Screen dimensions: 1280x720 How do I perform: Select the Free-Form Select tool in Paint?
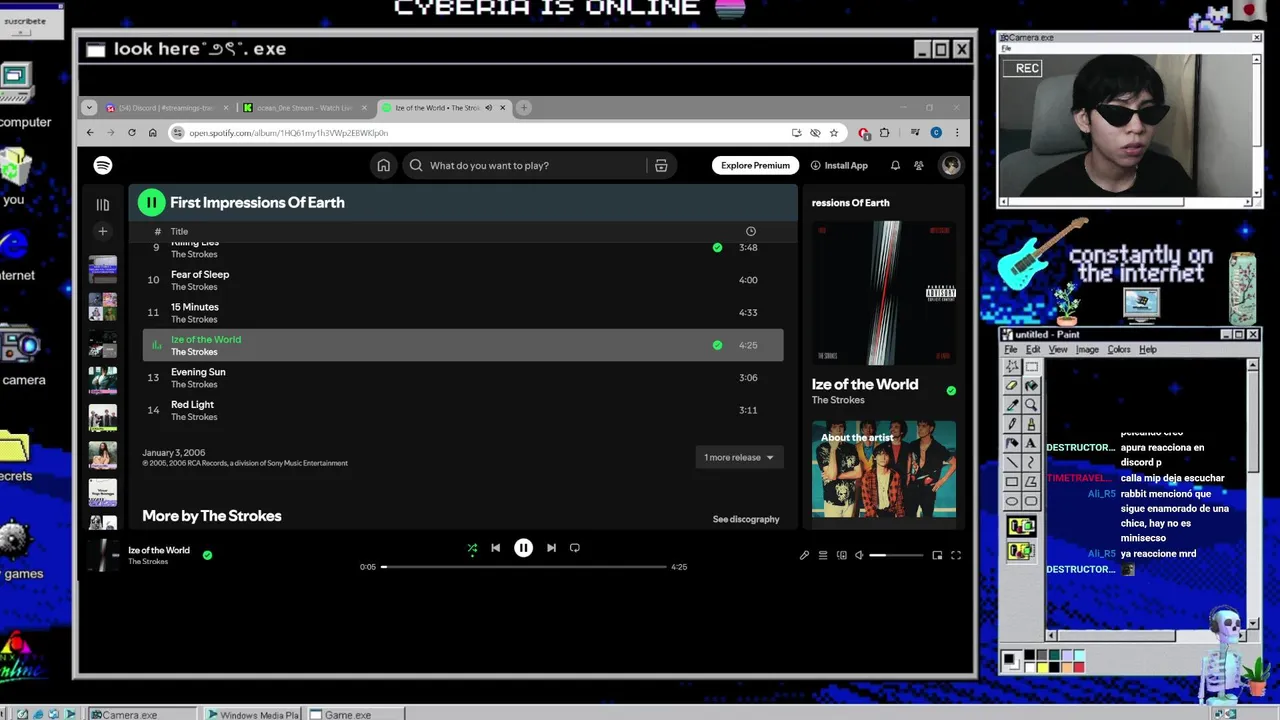click(x=1012, y=367)
